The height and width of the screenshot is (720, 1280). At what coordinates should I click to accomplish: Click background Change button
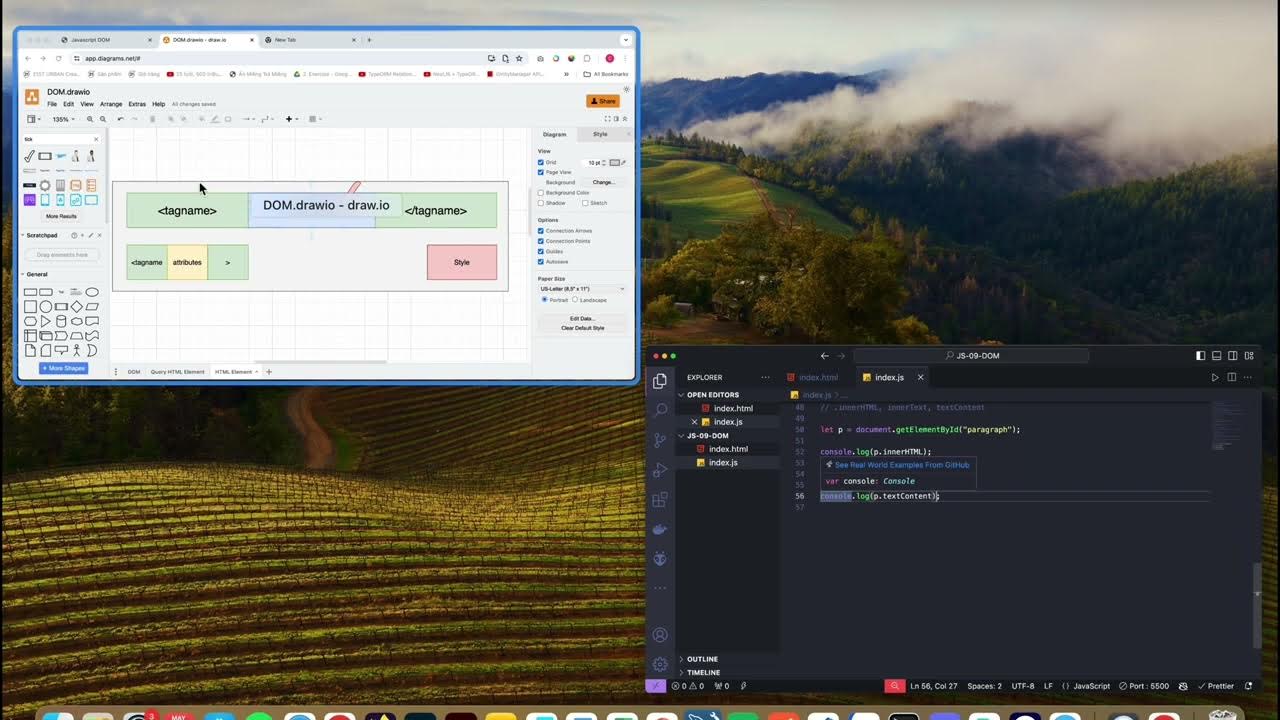click(x=603, y=182)
